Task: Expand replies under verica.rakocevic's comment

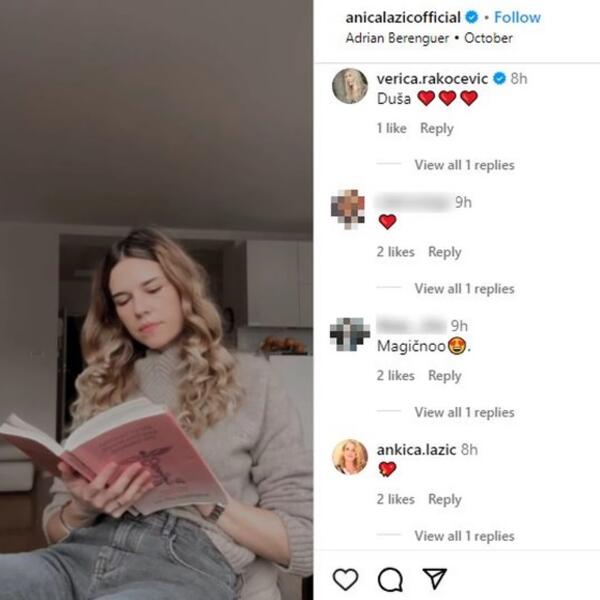Action: coord(464,165)
